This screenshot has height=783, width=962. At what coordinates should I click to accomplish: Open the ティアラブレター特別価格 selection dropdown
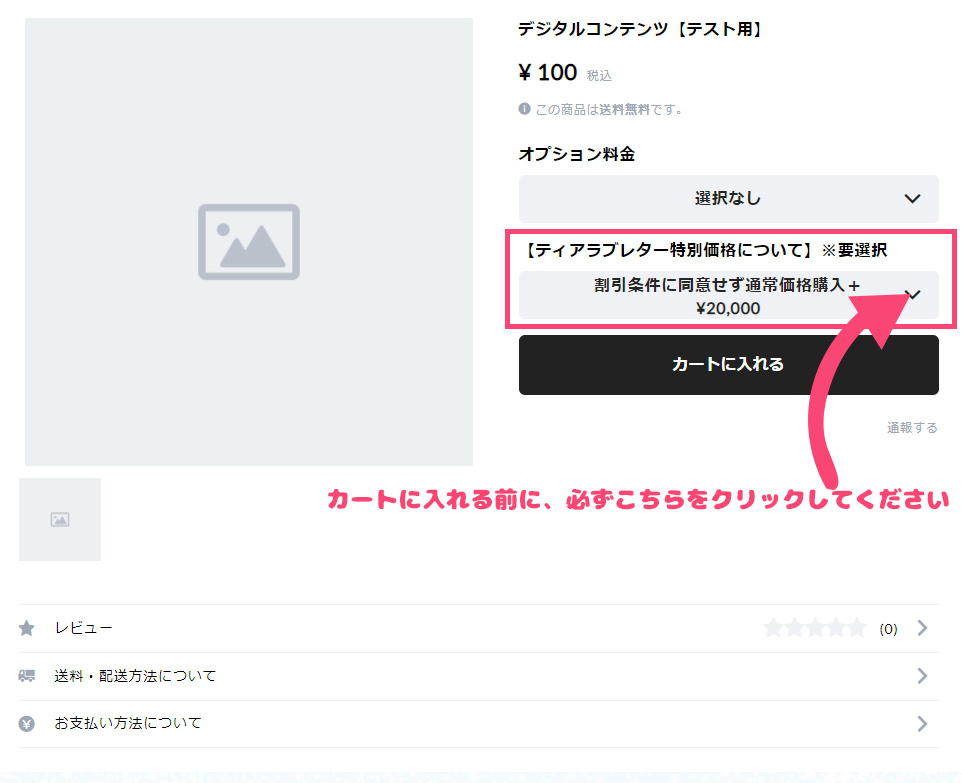728,295
